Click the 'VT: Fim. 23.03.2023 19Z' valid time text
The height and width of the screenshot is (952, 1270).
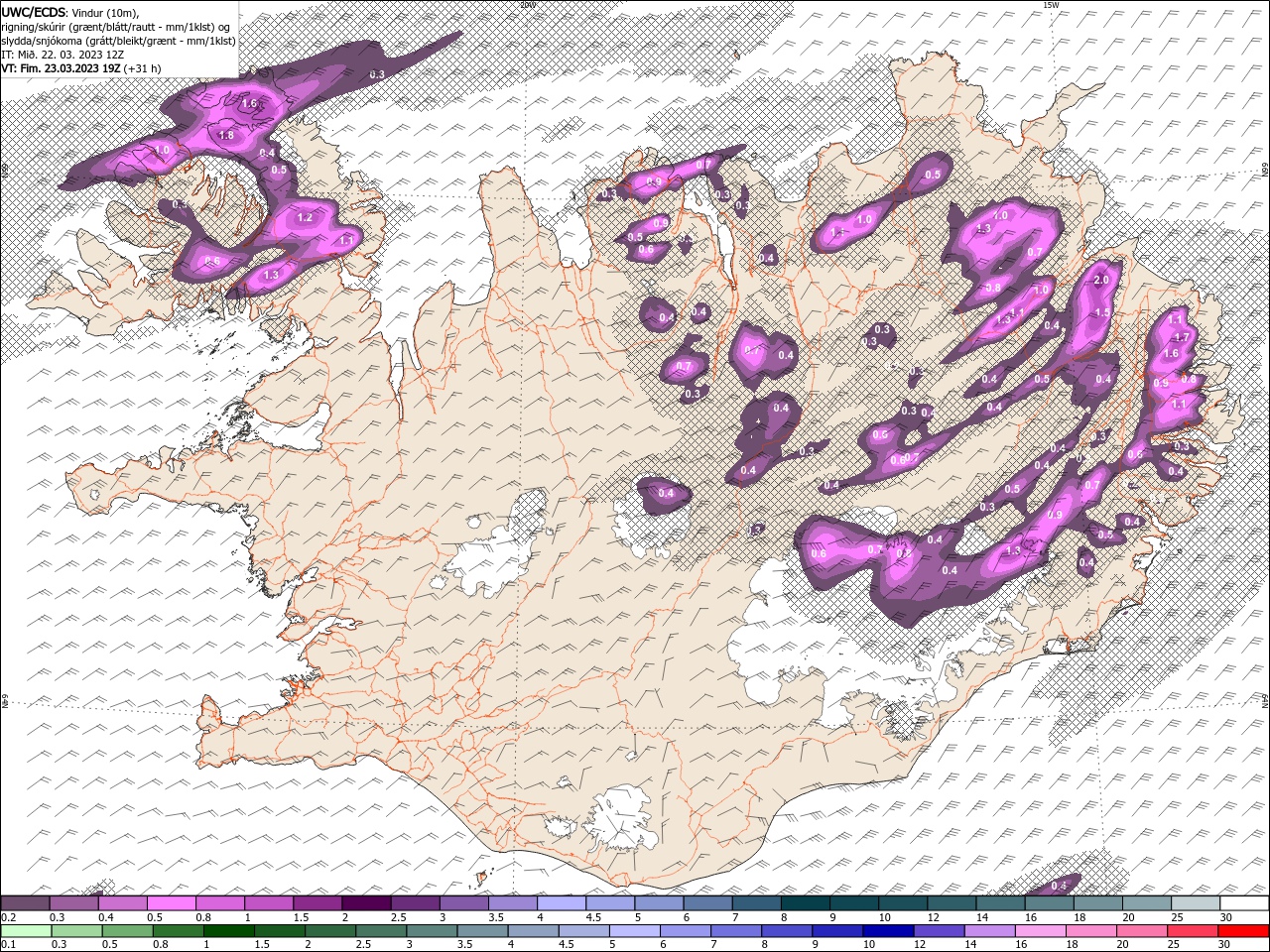click(x=61, y=68)
